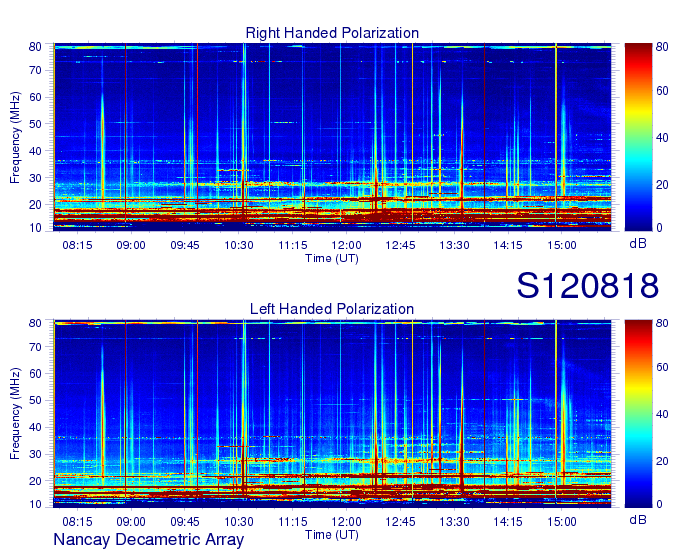This screenshot has width=680, height=552.
Task: Click the 'Right Handed Polarization' title
Action: 332,33
